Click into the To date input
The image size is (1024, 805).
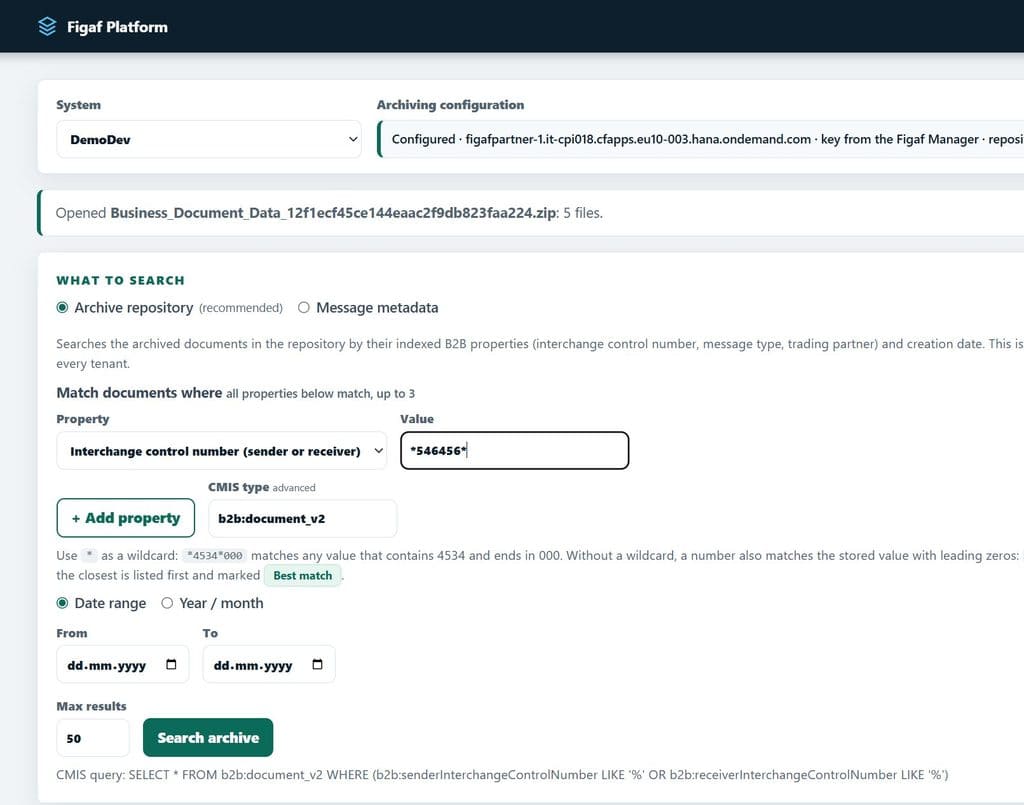click(269, 665)
